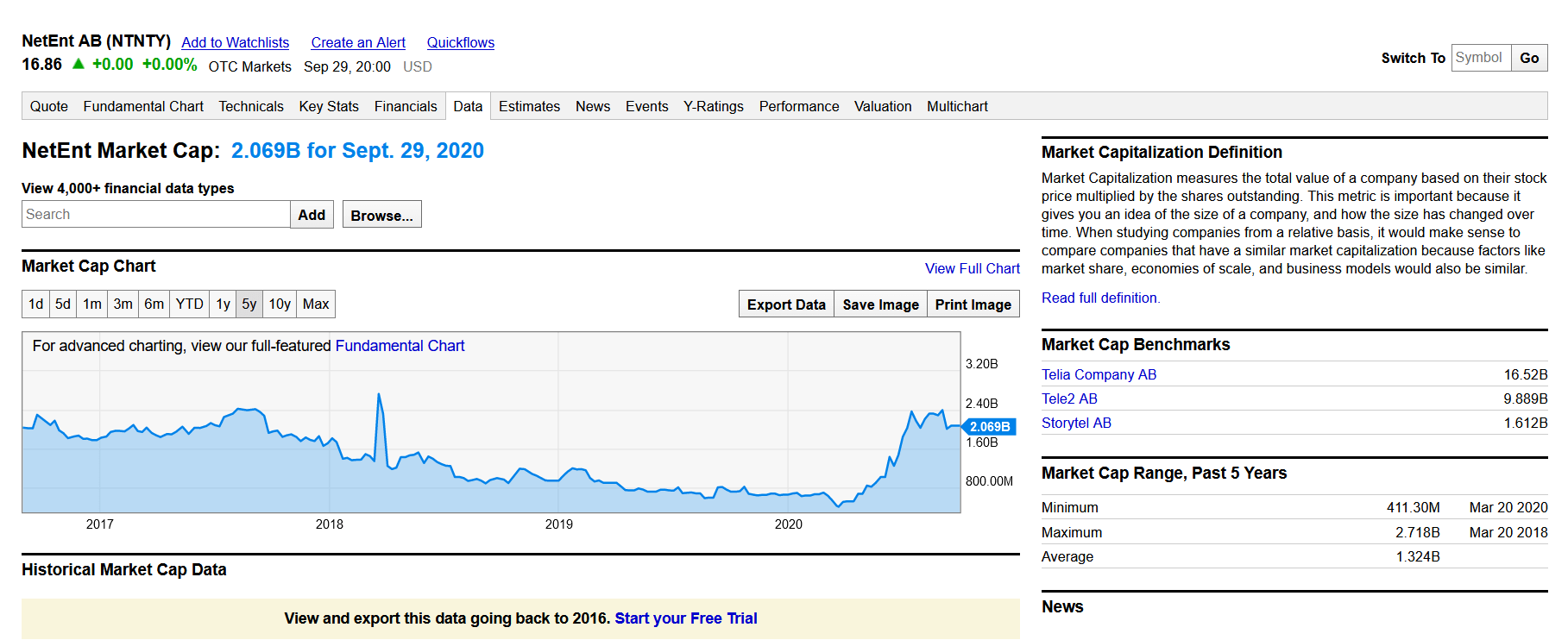Click the market cap value 2.069B for Sept. 29, 2020

click(x=357, y=151)
